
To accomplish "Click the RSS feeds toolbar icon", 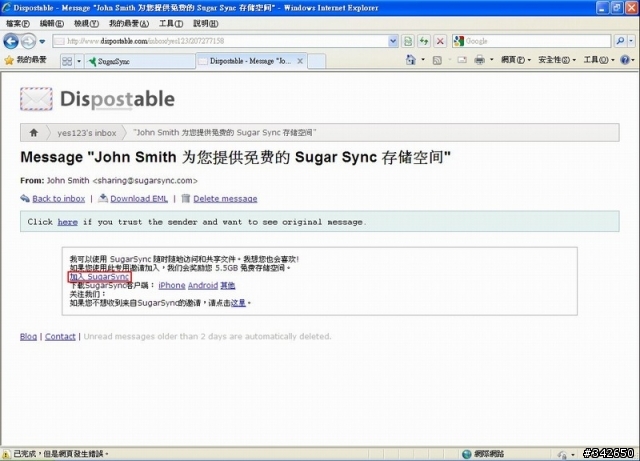I will click(437, 60).
